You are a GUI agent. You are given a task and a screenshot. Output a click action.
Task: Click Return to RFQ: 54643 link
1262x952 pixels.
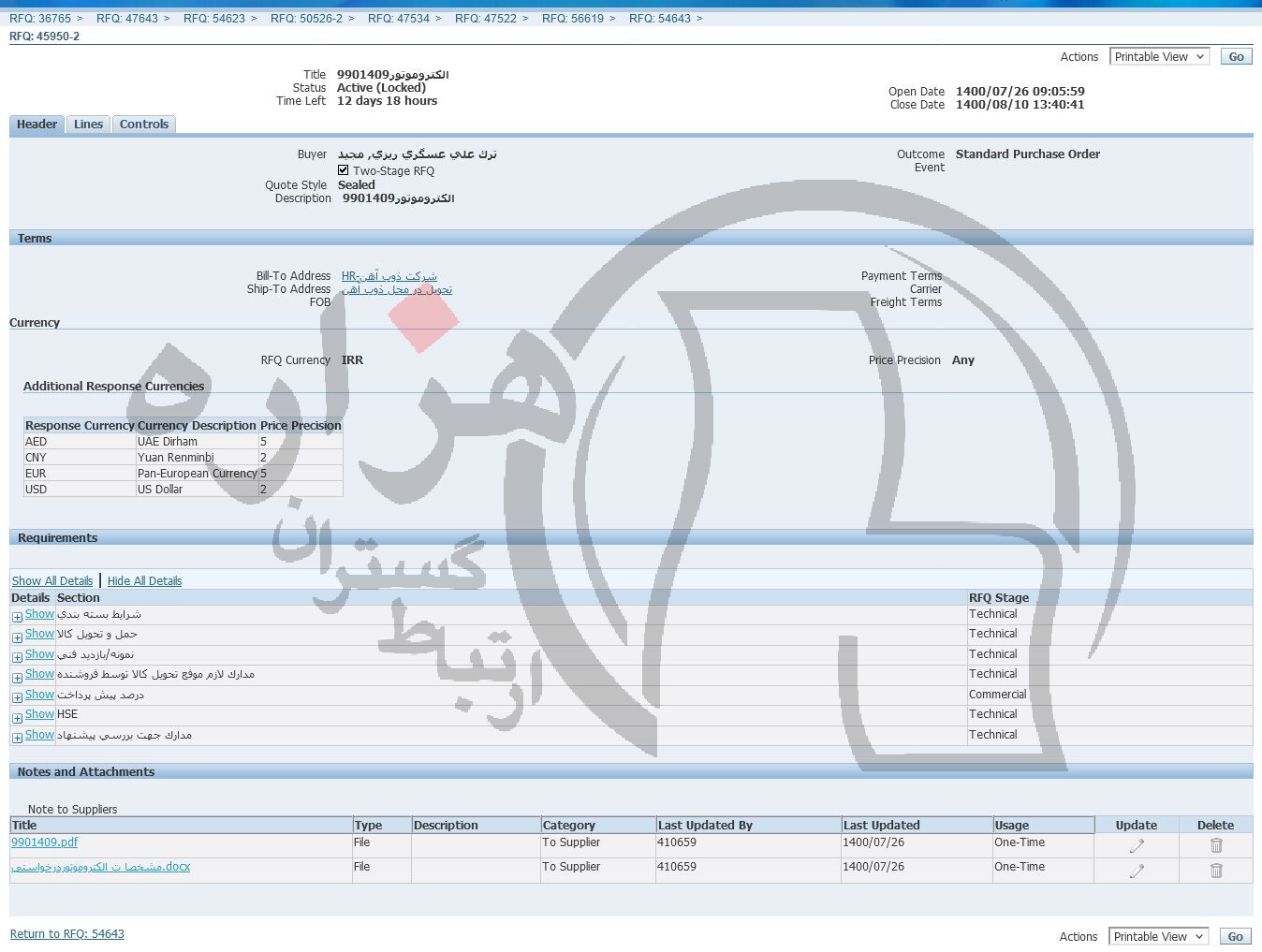(x=67, y=934)
